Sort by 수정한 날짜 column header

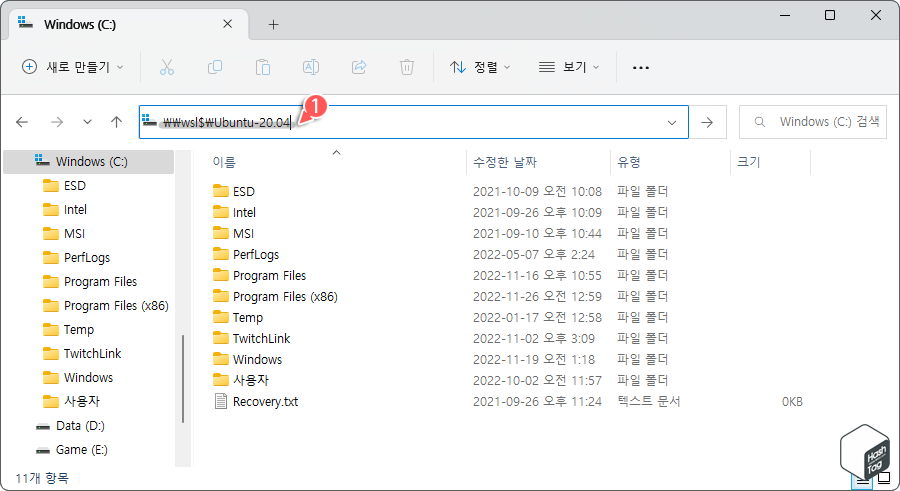point(505,163)
